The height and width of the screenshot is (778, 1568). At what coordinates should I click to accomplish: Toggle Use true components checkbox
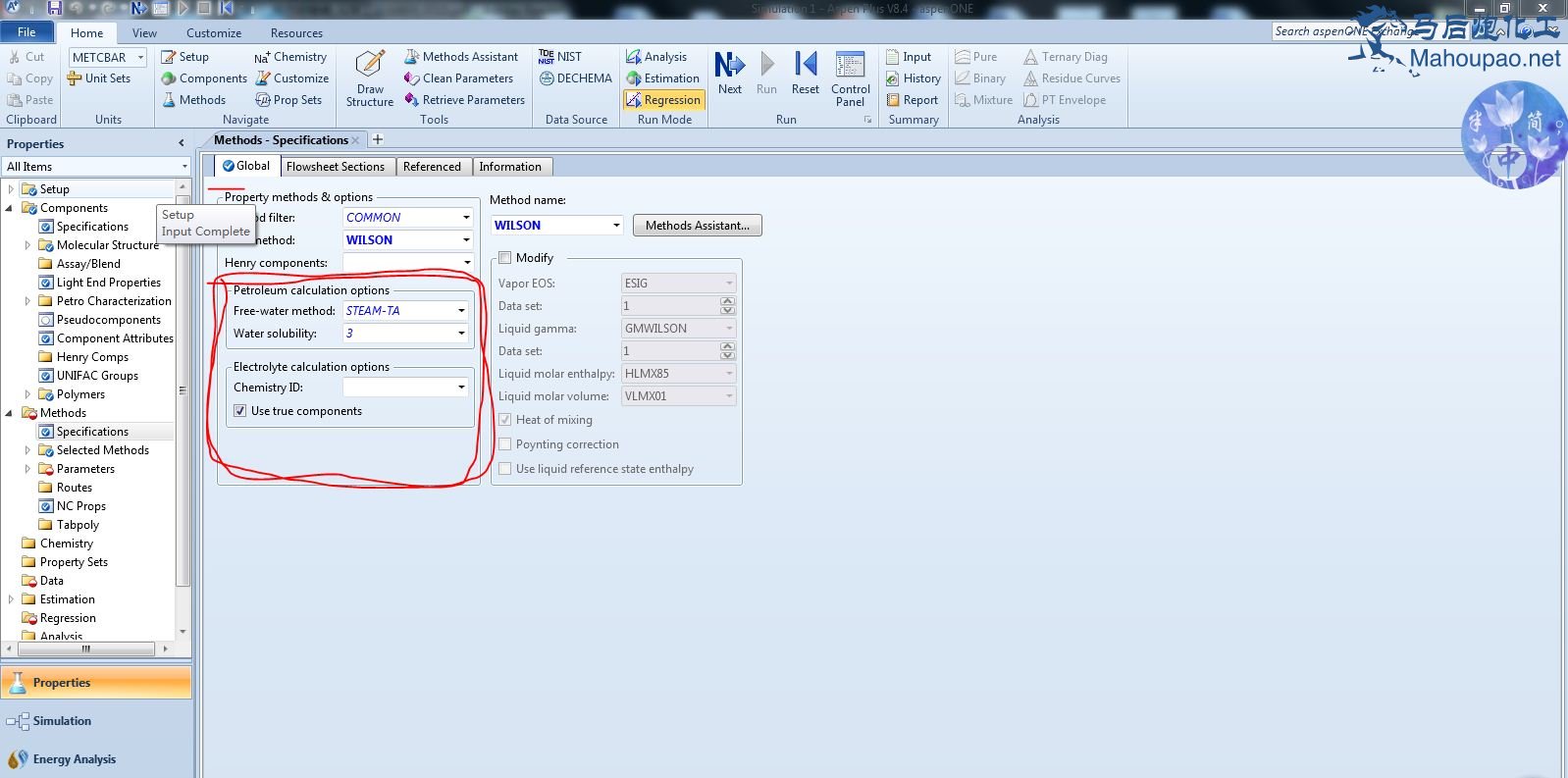click(x=240, y=411)
